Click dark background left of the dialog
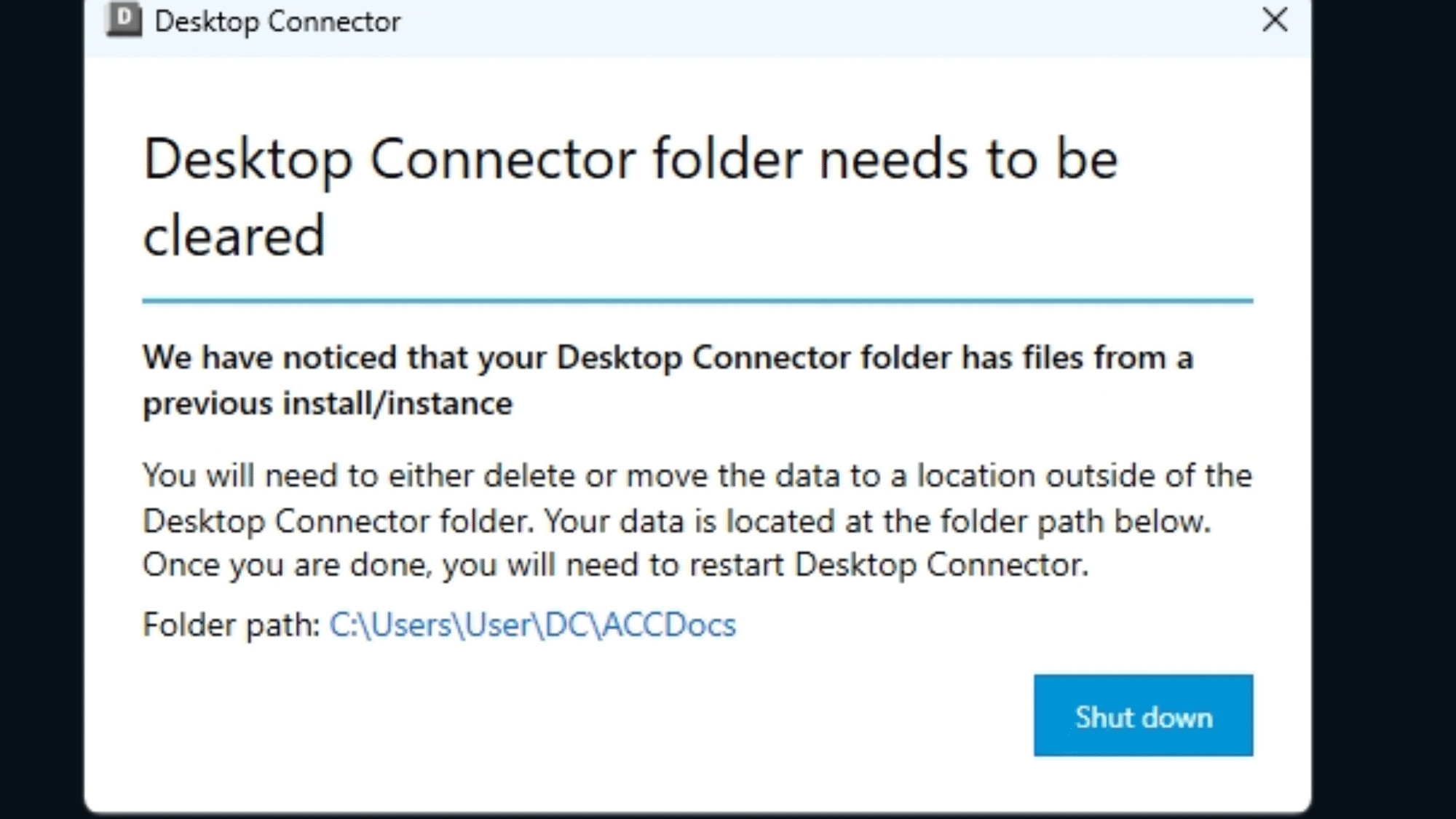The image size is (1456, 819). [40, 408]
